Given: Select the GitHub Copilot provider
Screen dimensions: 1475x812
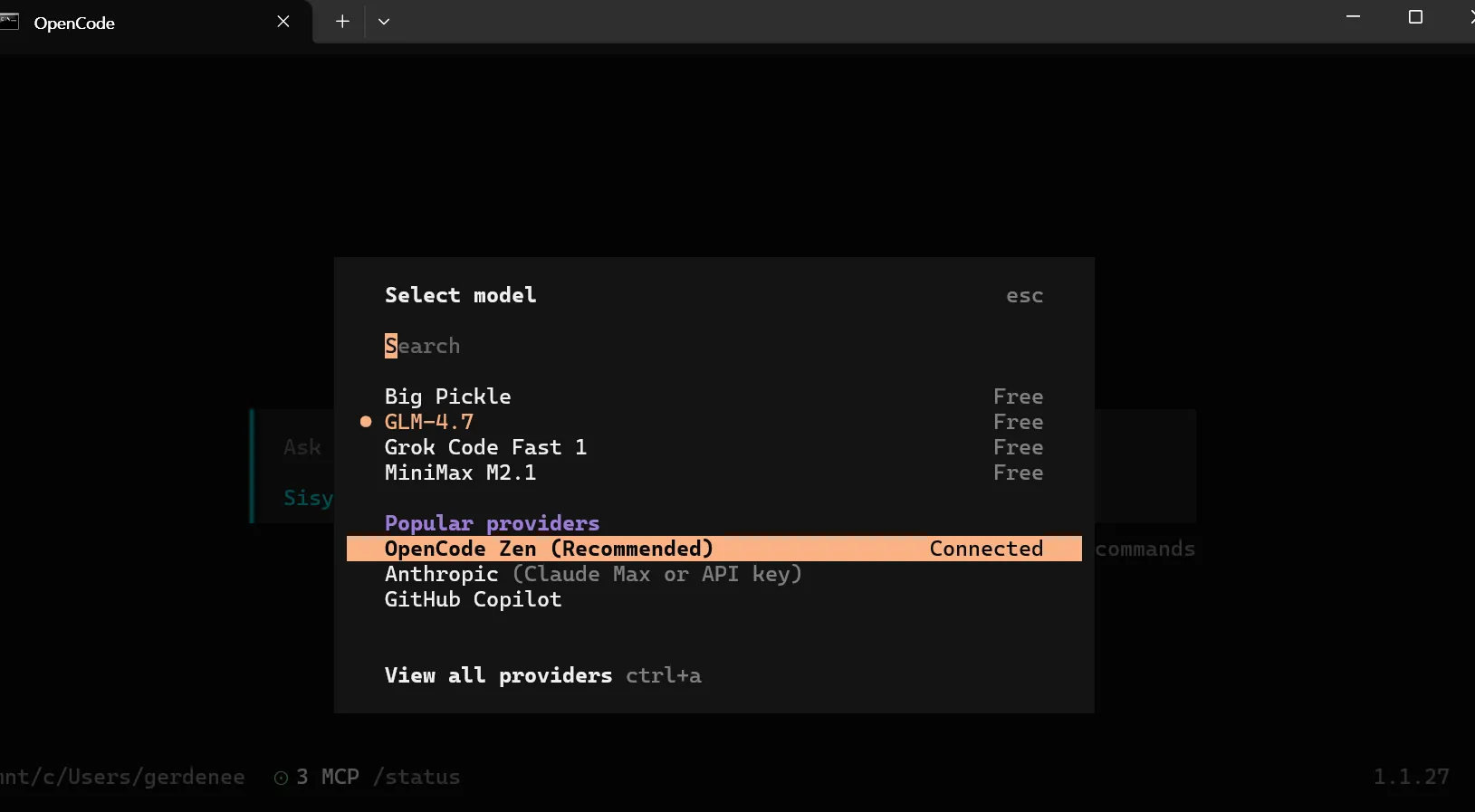Looking at the screenshot, I should pyautogui.click(x=473, y=600).
